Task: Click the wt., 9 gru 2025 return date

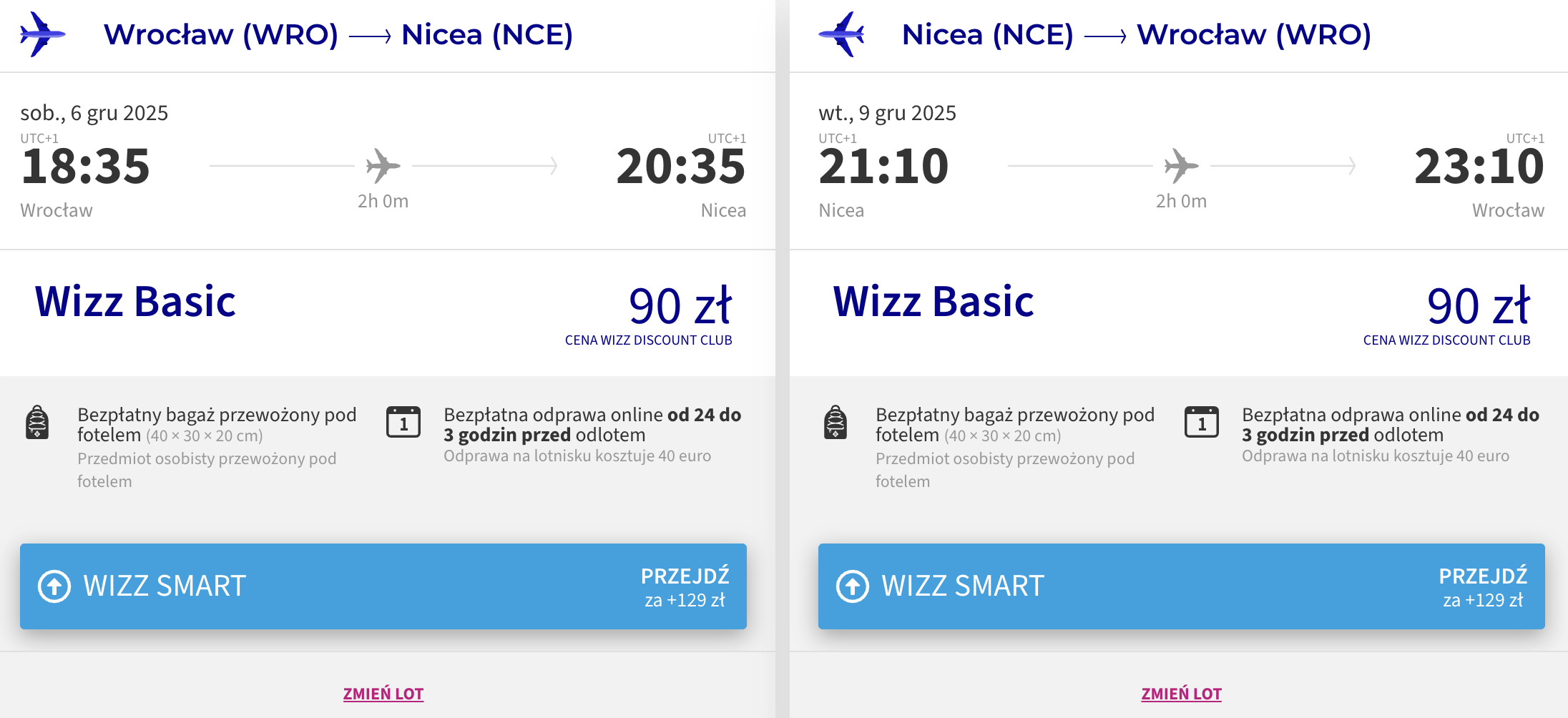Action: click(x=888, y=113)
